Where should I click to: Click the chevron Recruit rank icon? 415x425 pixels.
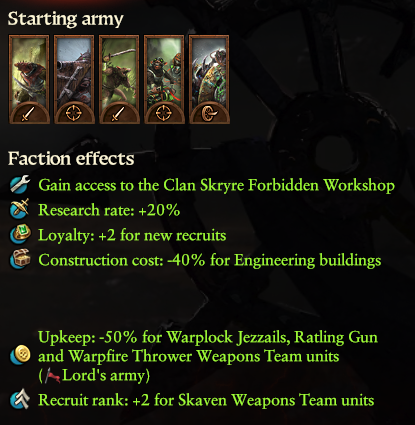pyautogui.click(x=20, y=399)
